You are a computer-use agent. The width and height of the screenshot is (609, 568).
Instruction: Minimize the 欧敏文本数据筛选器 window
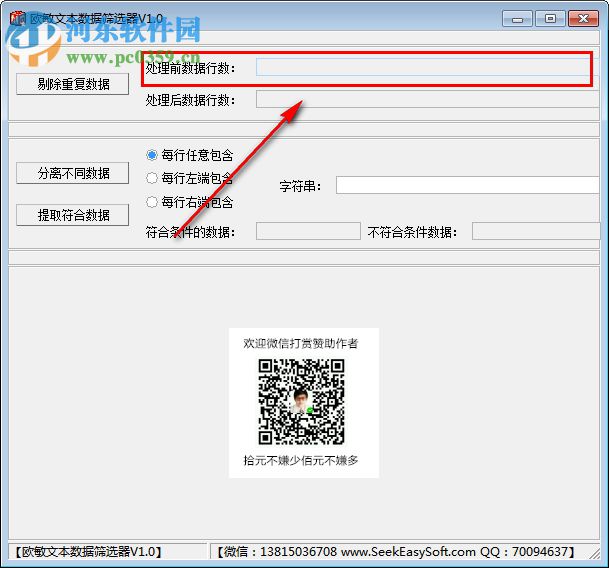pyautogui.click(x=517, y=19)
